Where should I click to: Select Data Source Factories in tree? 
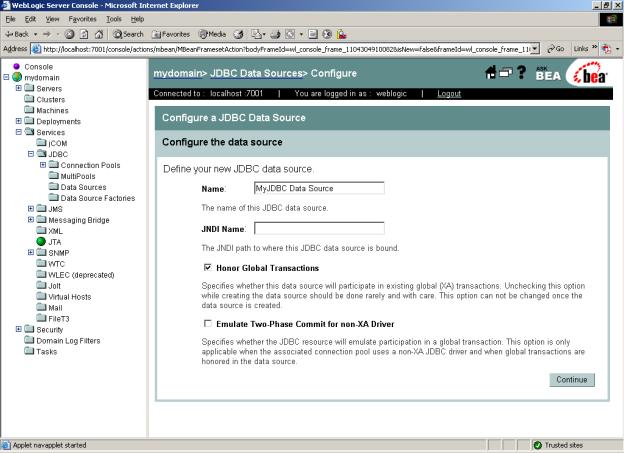(98, 197)
